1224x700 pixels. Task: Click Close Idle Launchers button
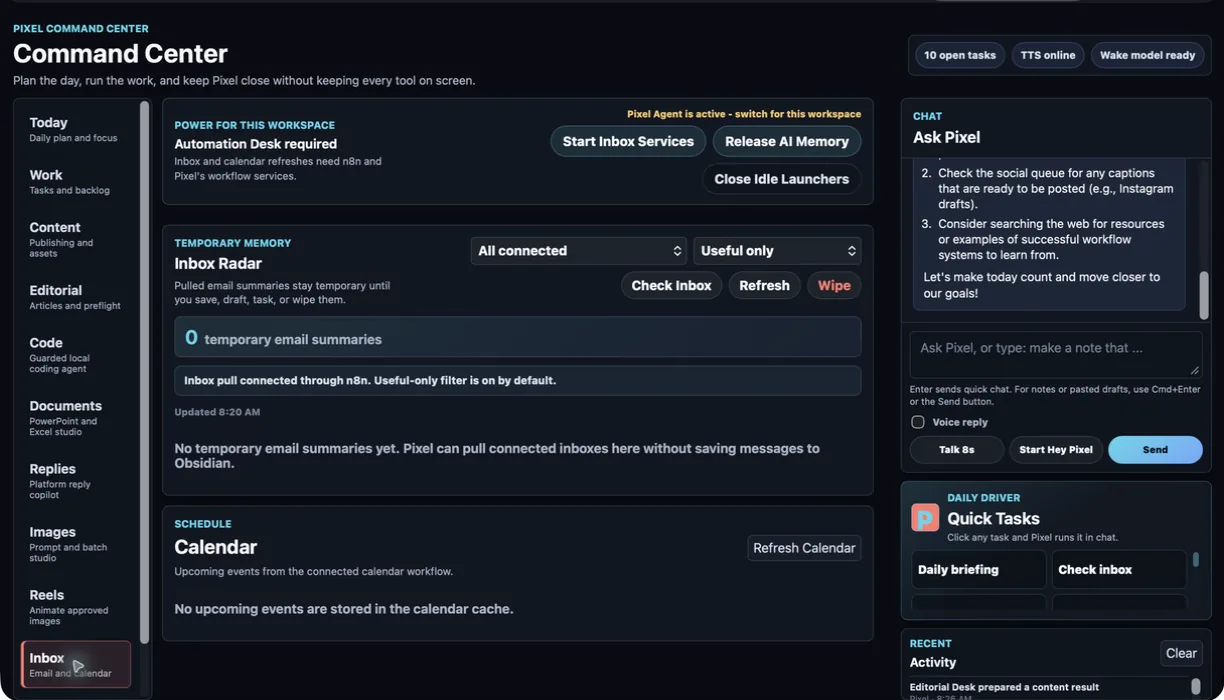[x=782, y=179]
